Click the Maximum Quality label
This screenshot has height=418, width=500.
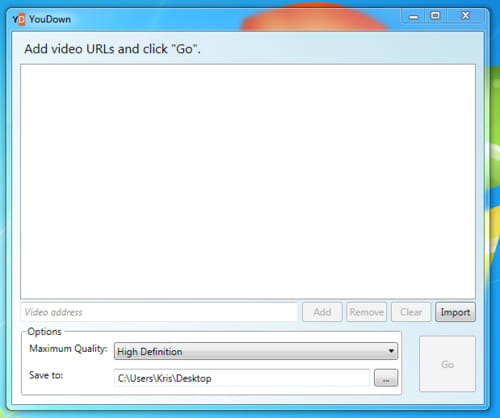pyautogui.click(x=68, y=349)
